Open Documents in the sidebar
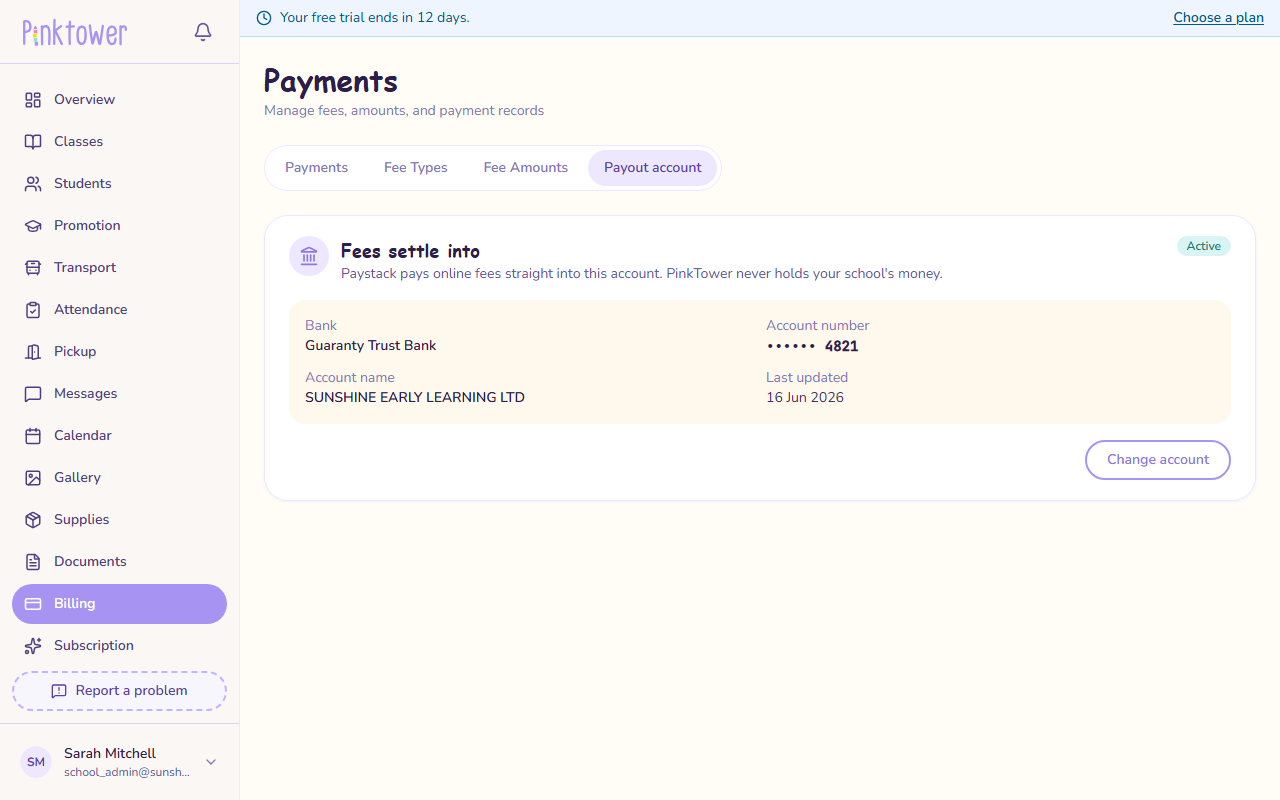Image resolution: width=1280 pixels, height=800 pixels. point(120,562)
